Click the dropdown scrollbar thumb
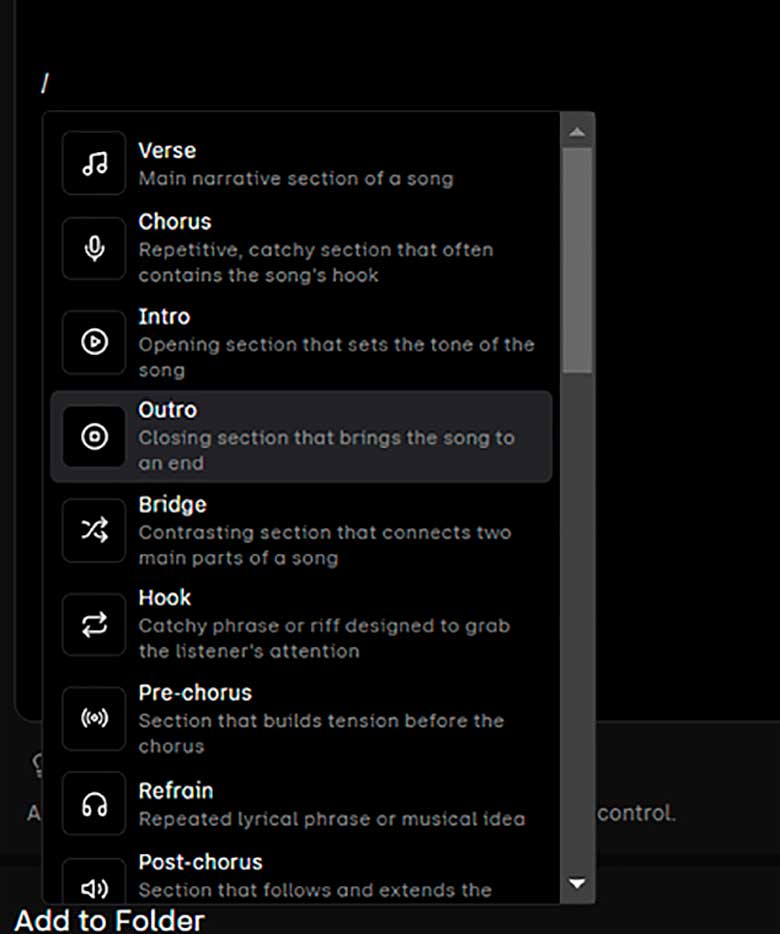Image resolution: width=780 pixels, height=934 pixels. [x=576, y=261]
